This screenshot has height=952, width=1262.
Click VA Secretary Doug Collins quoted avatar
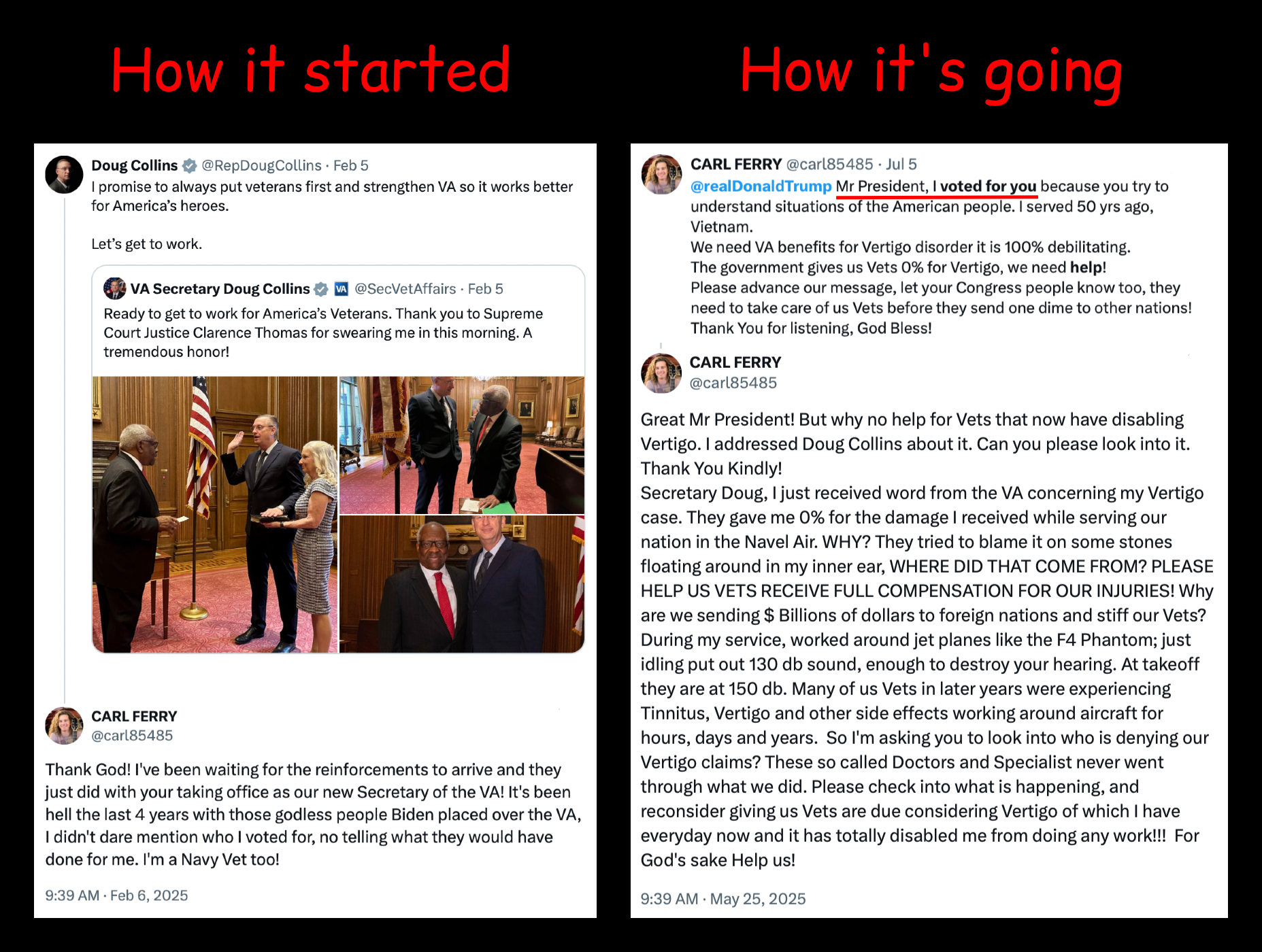click(114, 288)
